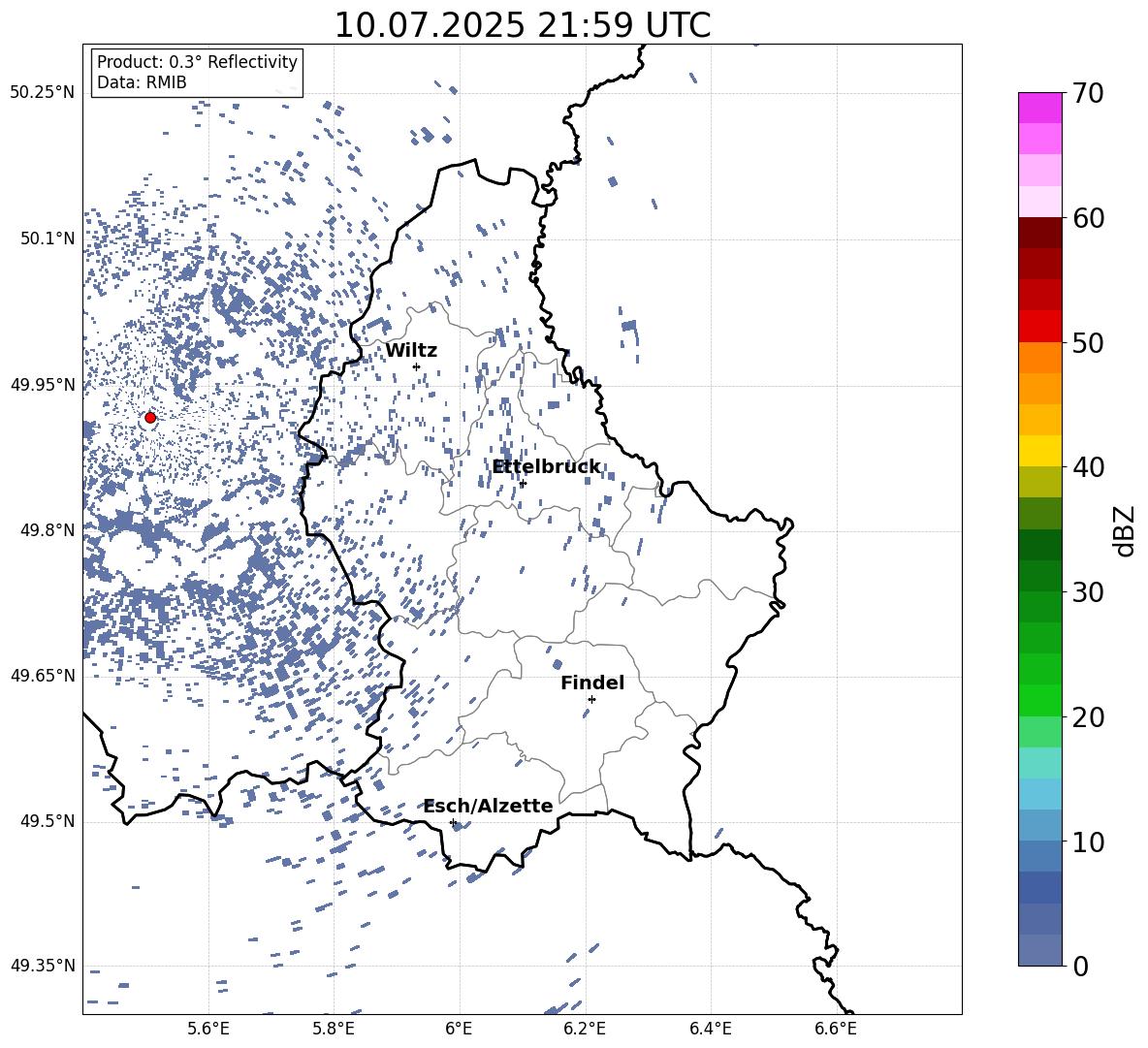Click the colorbar tick label 0

(1080, 967)
